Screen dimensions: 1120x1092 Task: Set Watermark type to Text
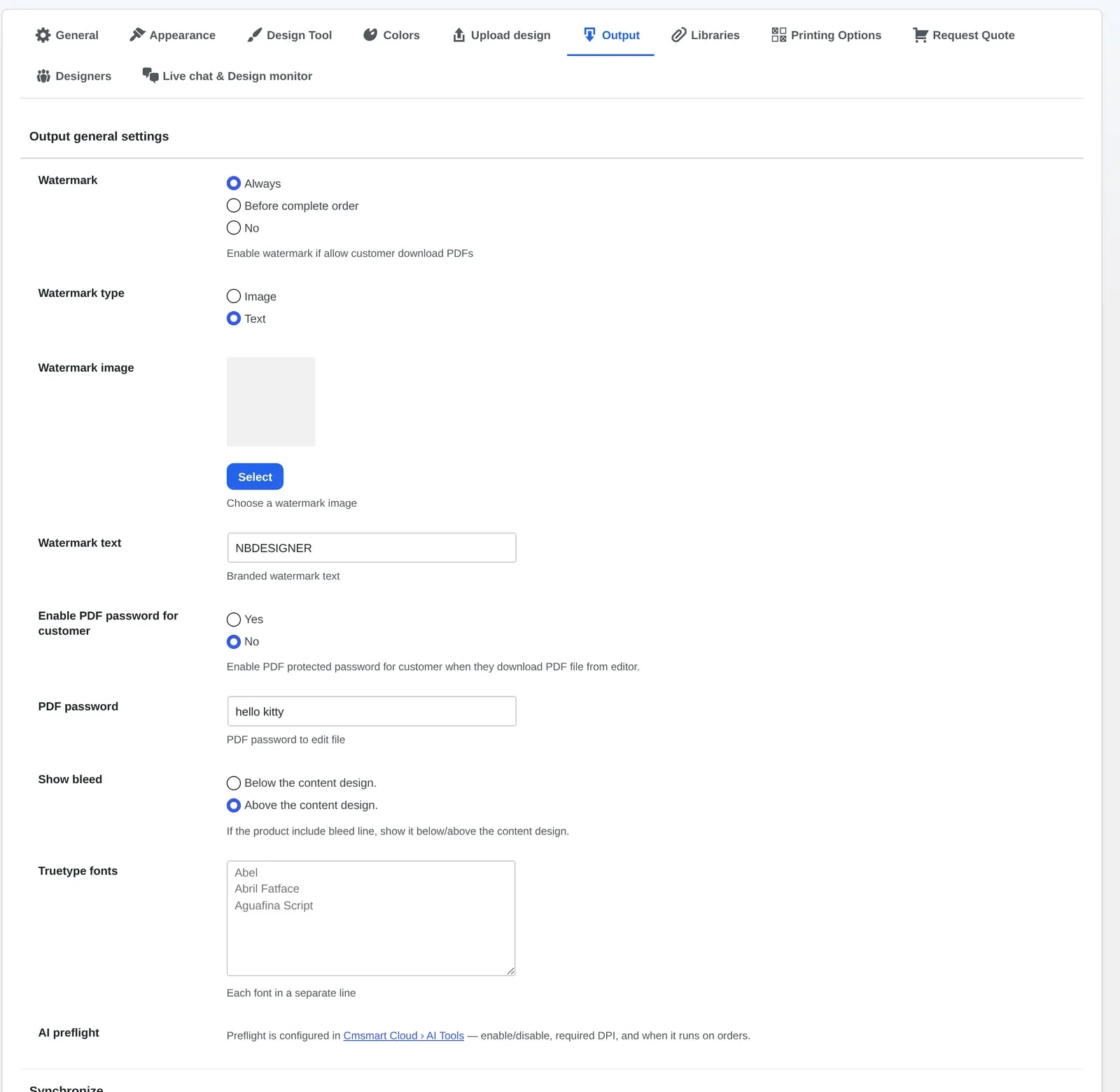point(234,318)
